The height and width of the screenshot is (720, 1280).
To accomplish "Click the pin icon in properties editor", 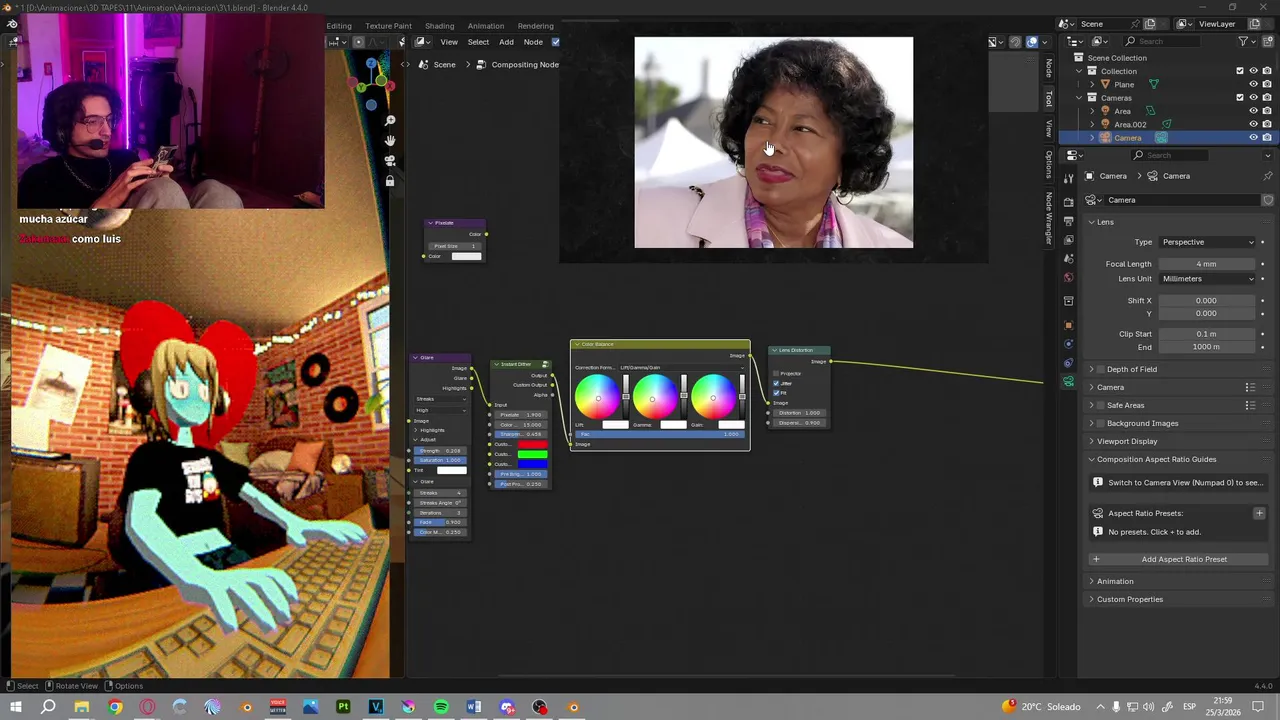I will (1268, 176).
